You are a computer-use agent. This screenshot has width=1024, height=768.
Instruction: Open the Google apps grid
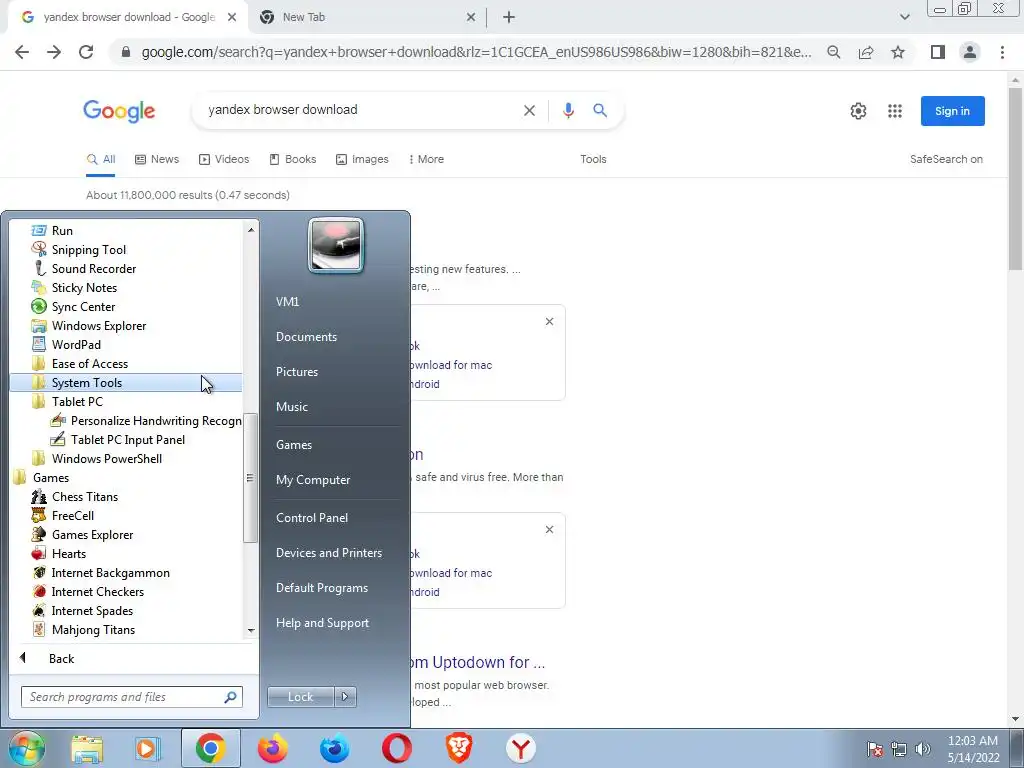tap(895, 111)
